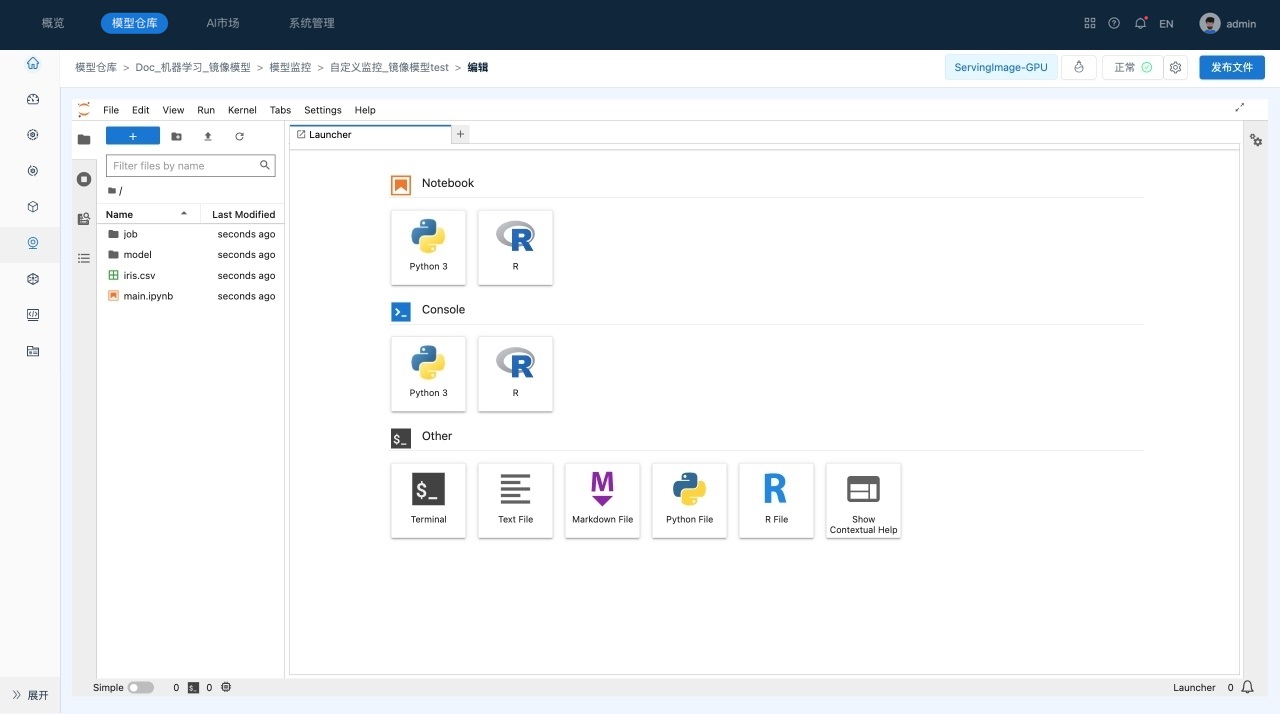Open the Kernel menu
The height and width of the screenshot is (714, 1280).
[242, 110]
